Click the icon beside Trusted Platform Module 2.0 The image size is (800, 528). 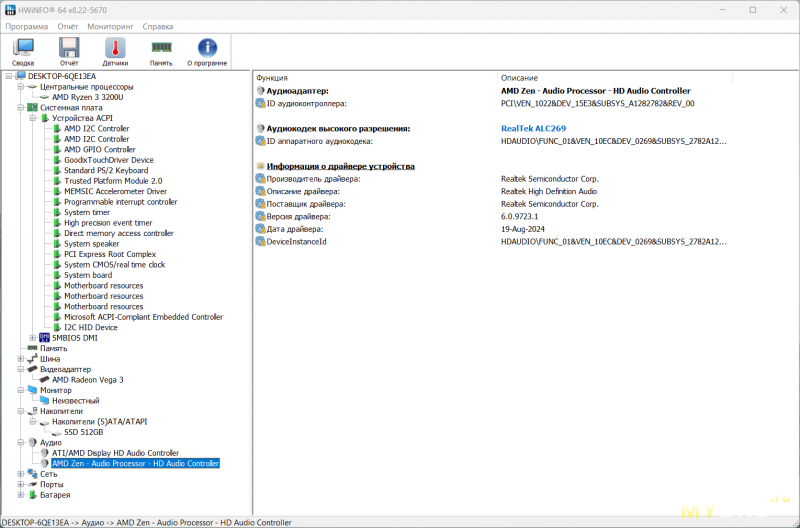(57, 181)
